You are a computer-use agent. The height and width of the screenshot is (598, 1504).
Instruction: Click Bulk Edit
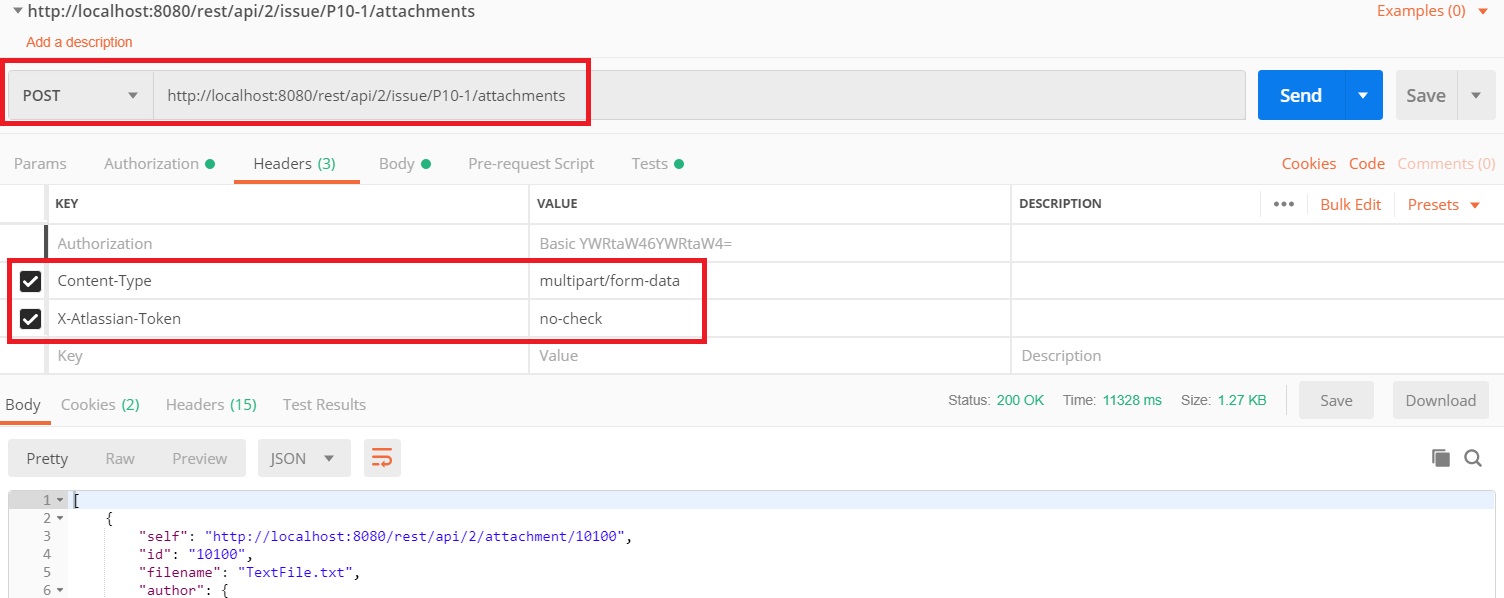point(1350,204)
